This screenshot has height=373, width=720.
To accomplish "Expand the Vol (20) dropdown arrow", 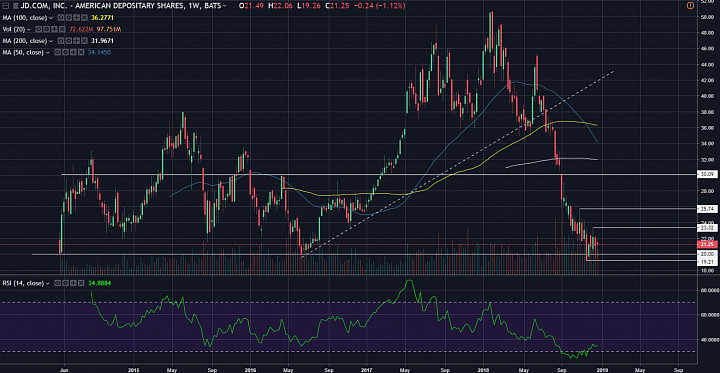I will point(29,29).
